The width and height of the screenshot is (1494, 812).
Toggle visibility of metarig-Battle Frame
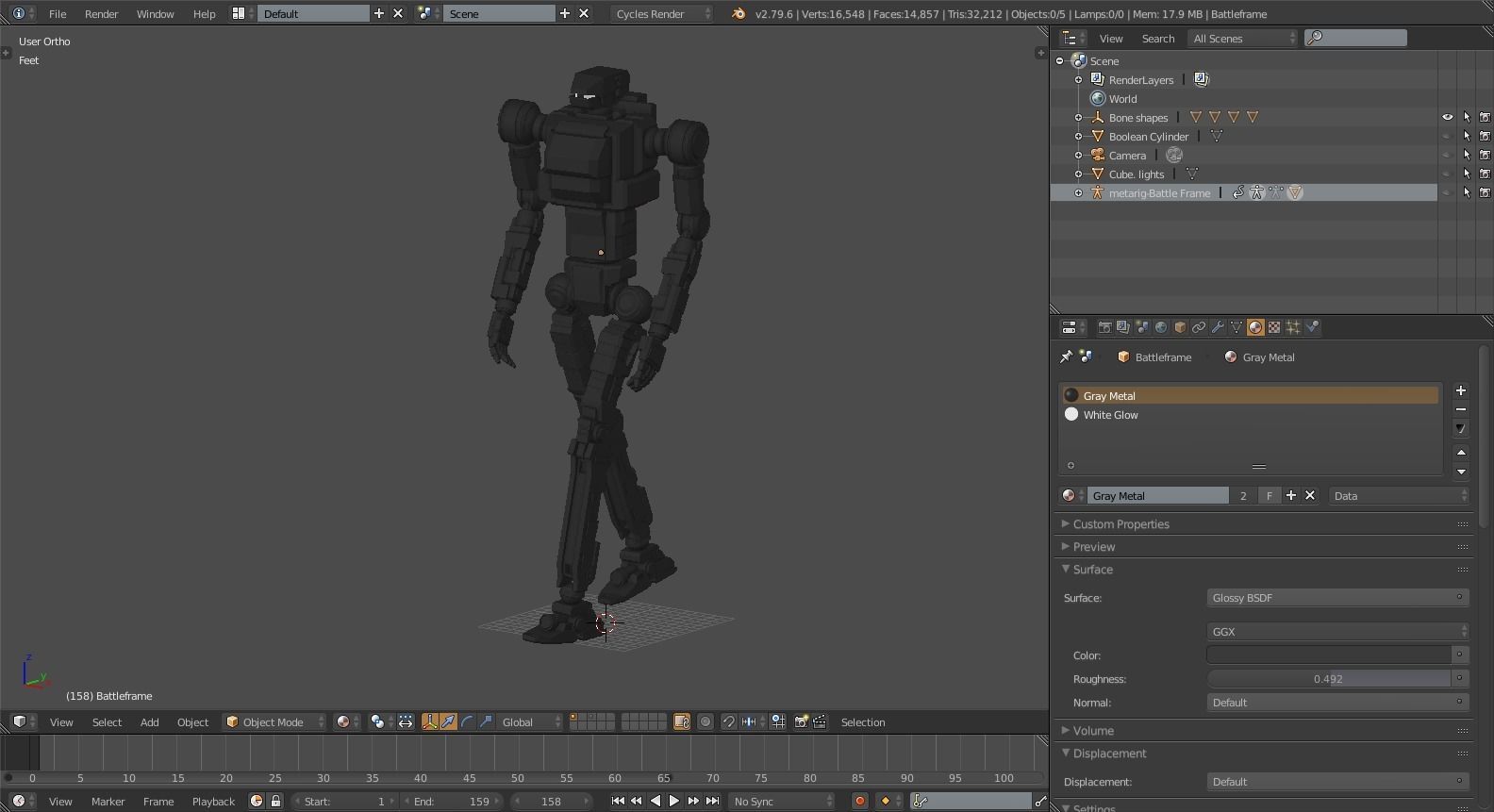tap(1448, 193)
